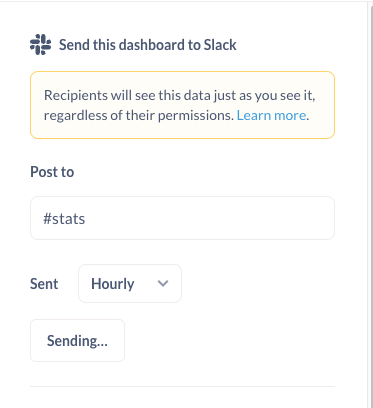The width and height of the screenshot is (373, 408).
Task: Open the Hourly frequency dropdown
Action: [x=130, y=284]
